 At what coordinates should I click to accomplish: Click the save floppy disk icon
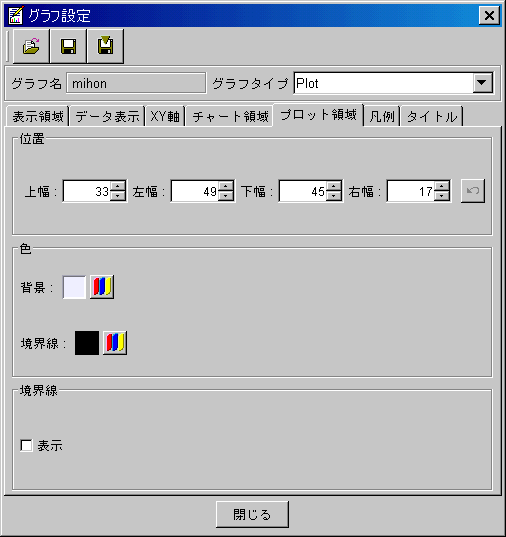click(68, 46)
